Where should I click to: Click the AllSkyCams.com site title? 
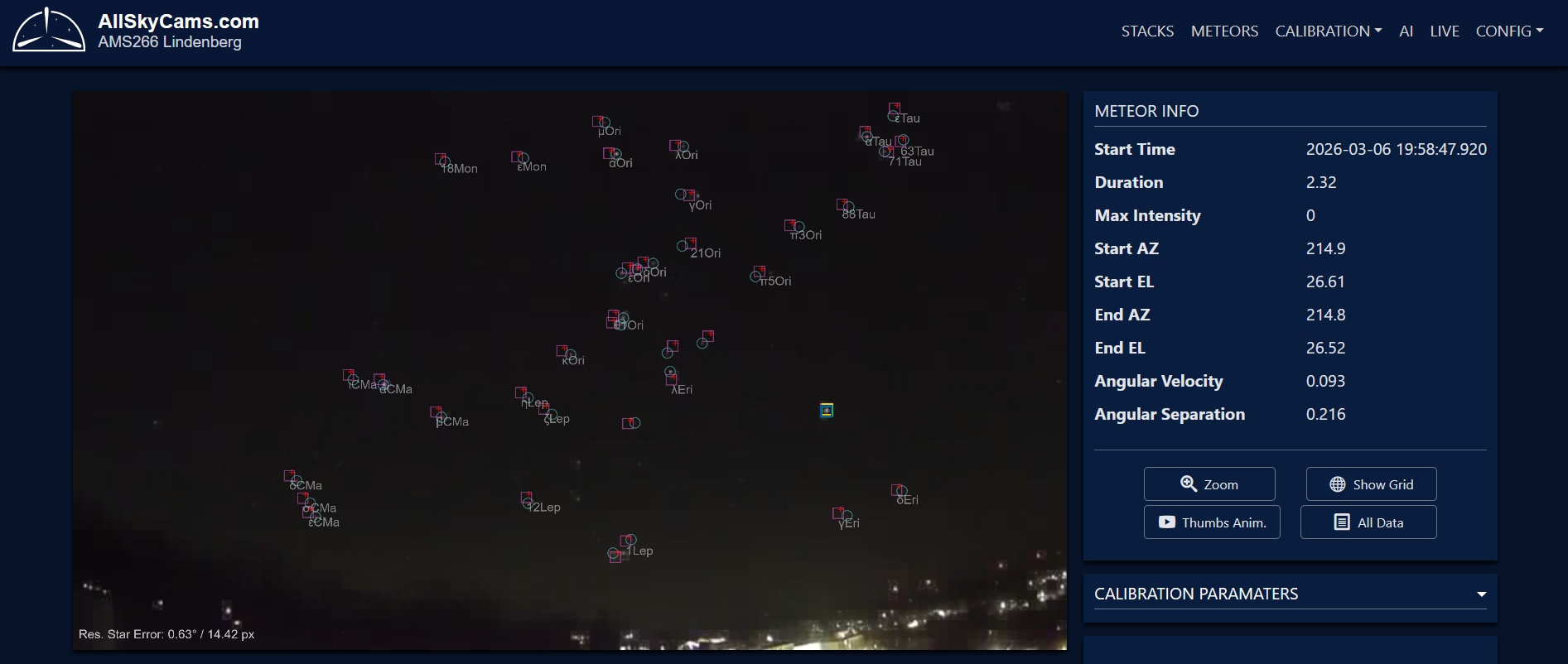pyautogui.click(x=178, y=22)
